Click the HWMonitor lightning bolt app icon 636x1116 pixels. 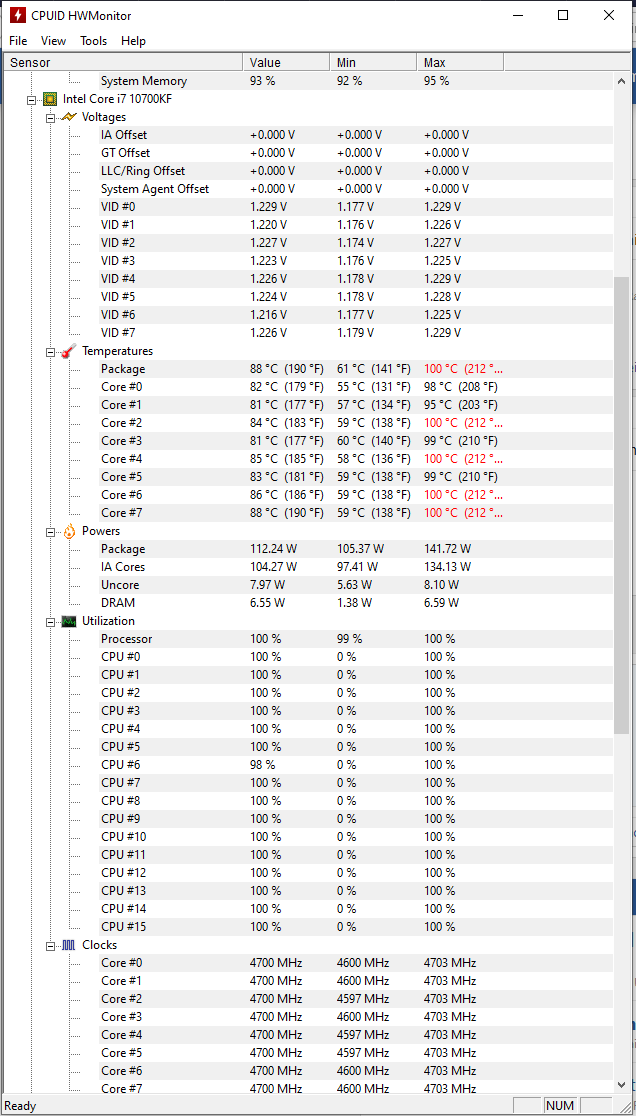pyautogui.click(x=17, y=15)
